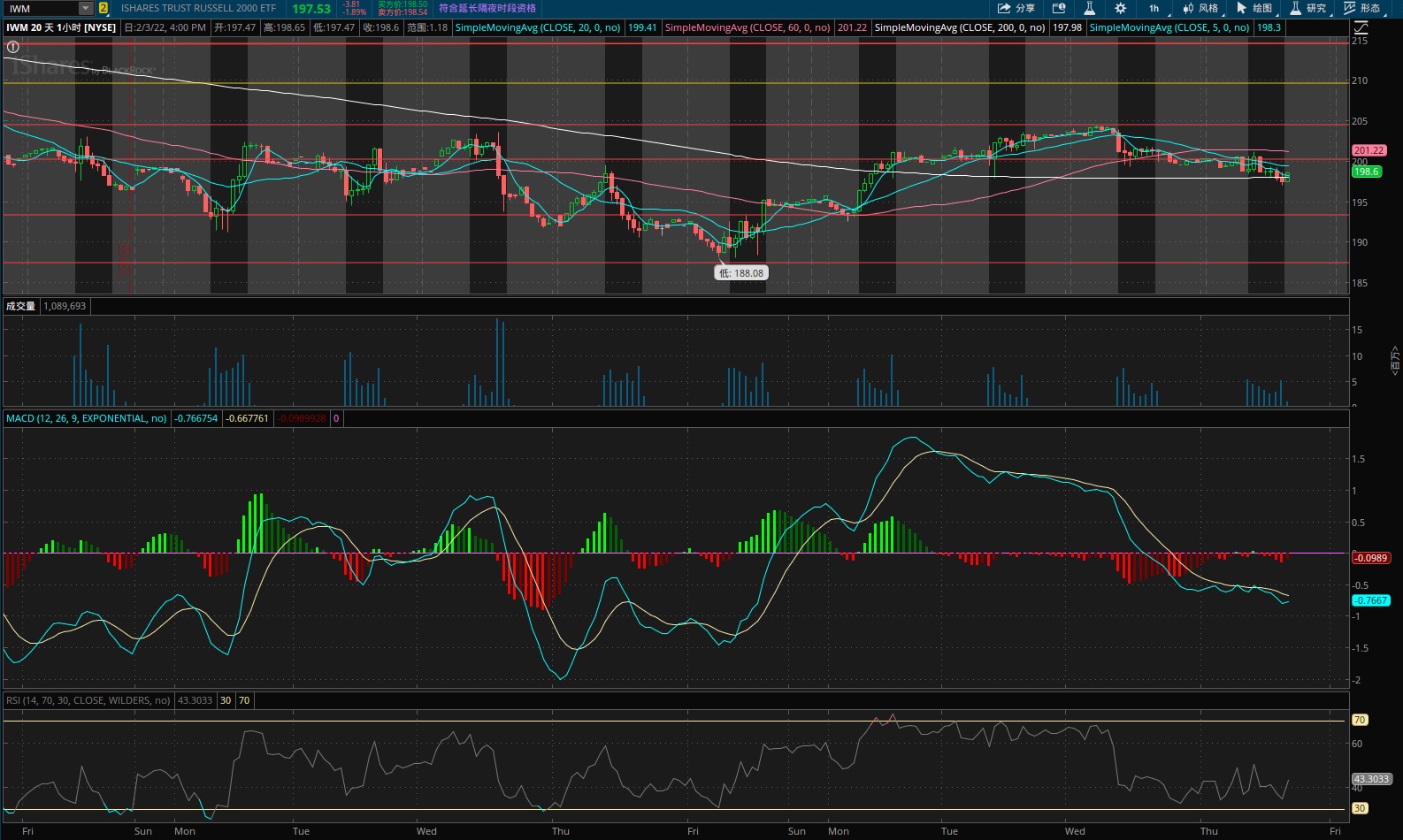Click the volume value 1,089,693
The width and height of the screenshot is (1403, 840).
coord(65,306)
